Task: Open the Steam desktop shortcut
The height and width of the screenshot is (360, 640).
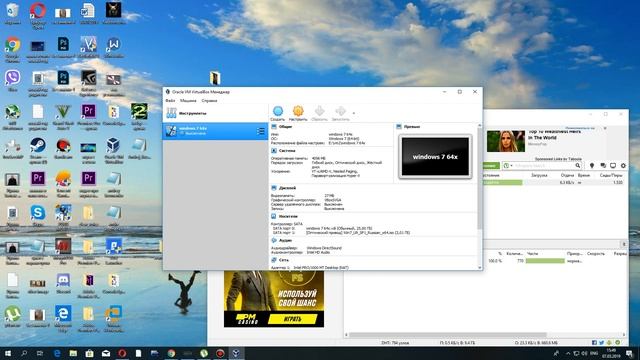Action: tap(38, 145)
